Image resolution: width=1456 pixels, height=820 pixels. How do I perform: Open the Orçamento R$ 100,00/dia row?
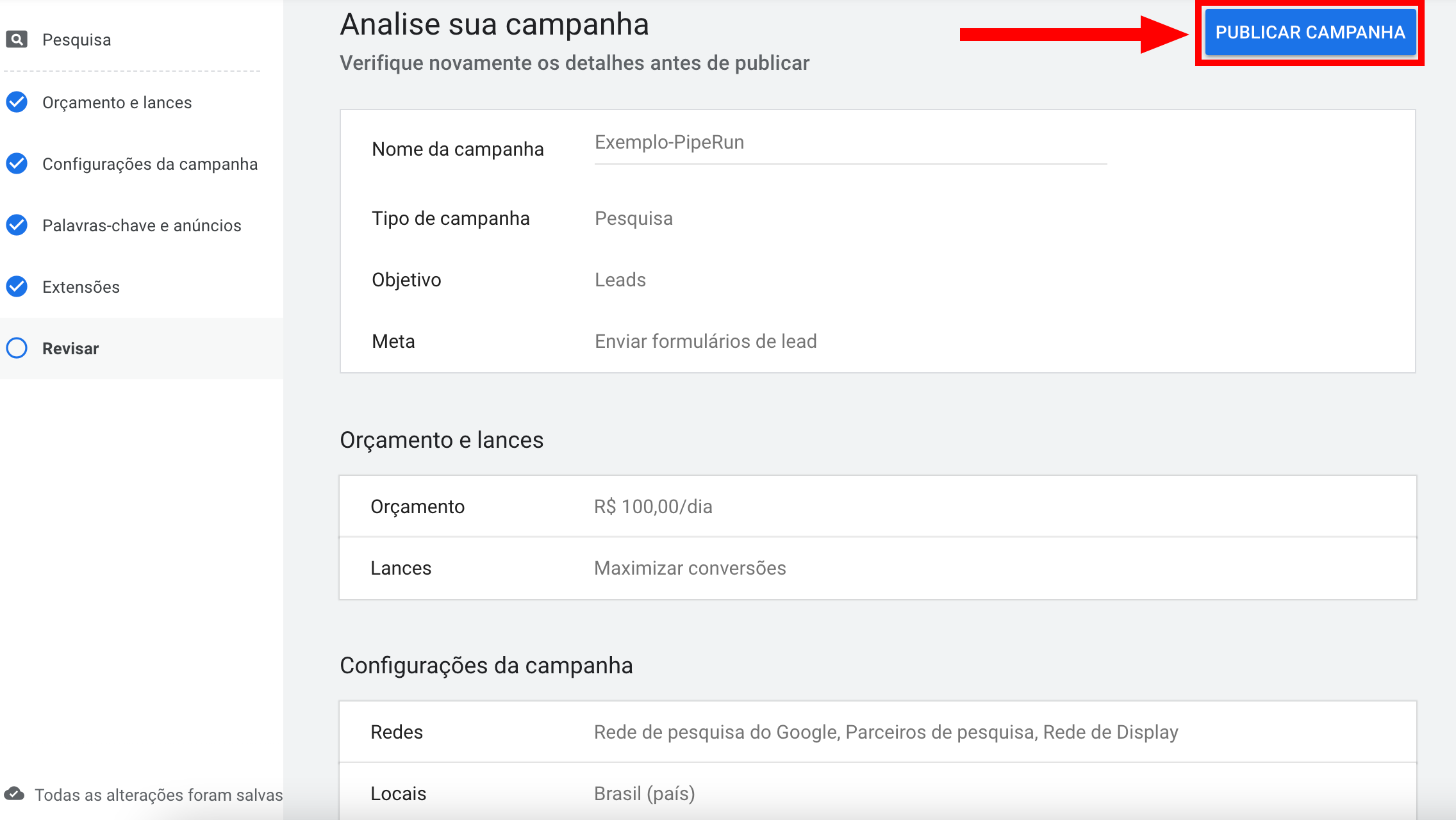[x=877, y=507]
